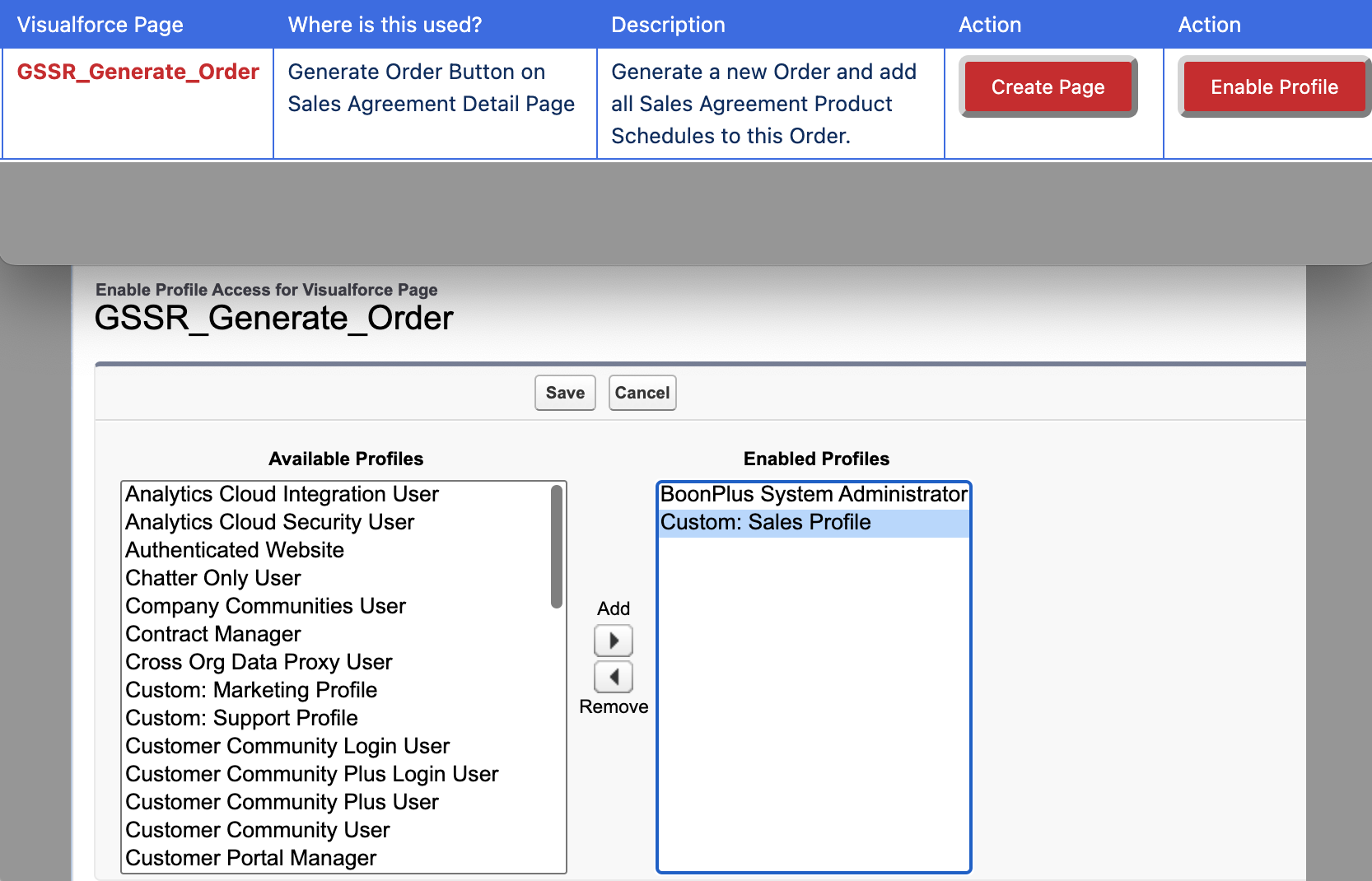Click the Description column header

(x=668, y=25)
